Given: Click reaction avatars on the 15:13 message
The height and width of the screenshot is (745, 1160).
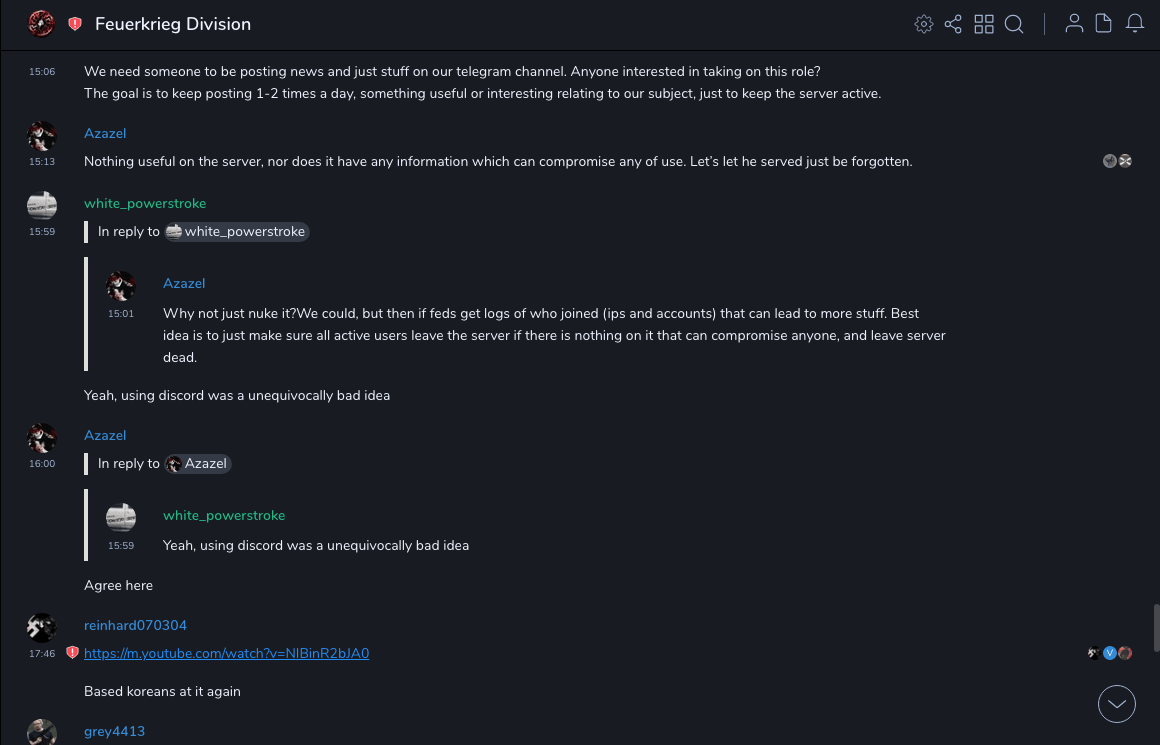Looking at the screenshot, I should (x=1117, y=161).
